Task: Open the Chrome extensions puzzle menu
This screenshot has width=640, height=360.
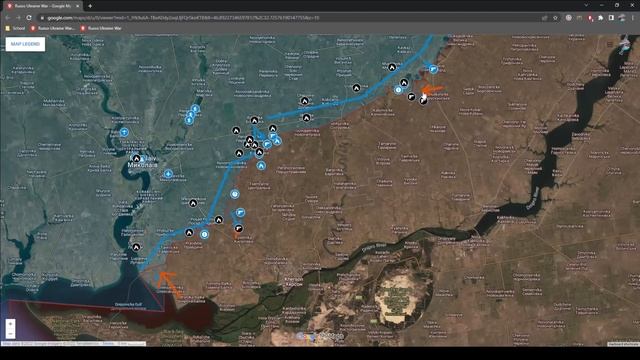Action: point(601,18)
